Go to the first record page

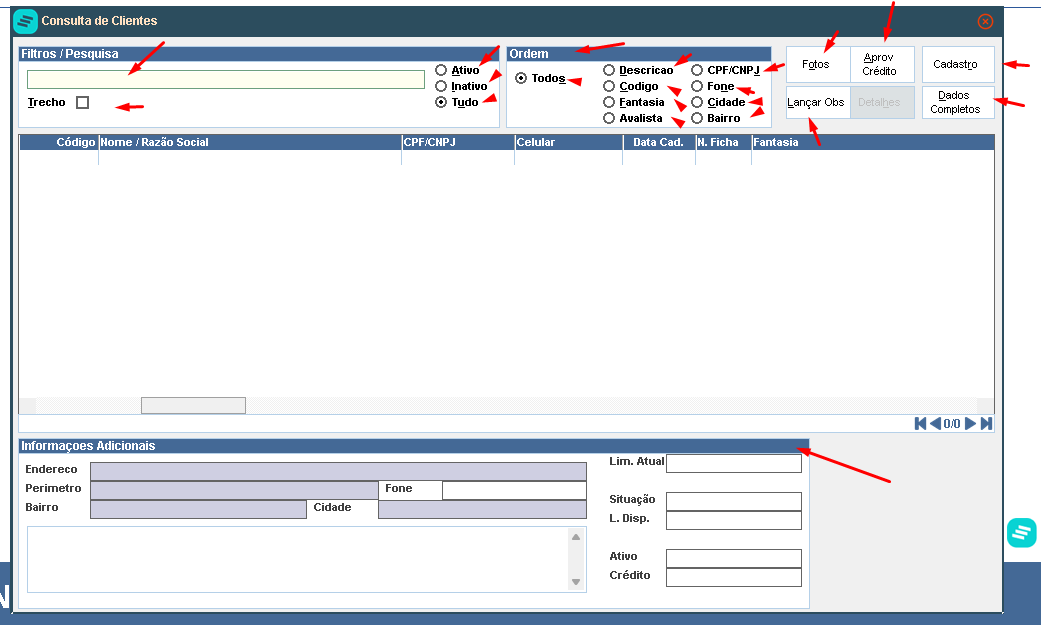tap(920, 424)
